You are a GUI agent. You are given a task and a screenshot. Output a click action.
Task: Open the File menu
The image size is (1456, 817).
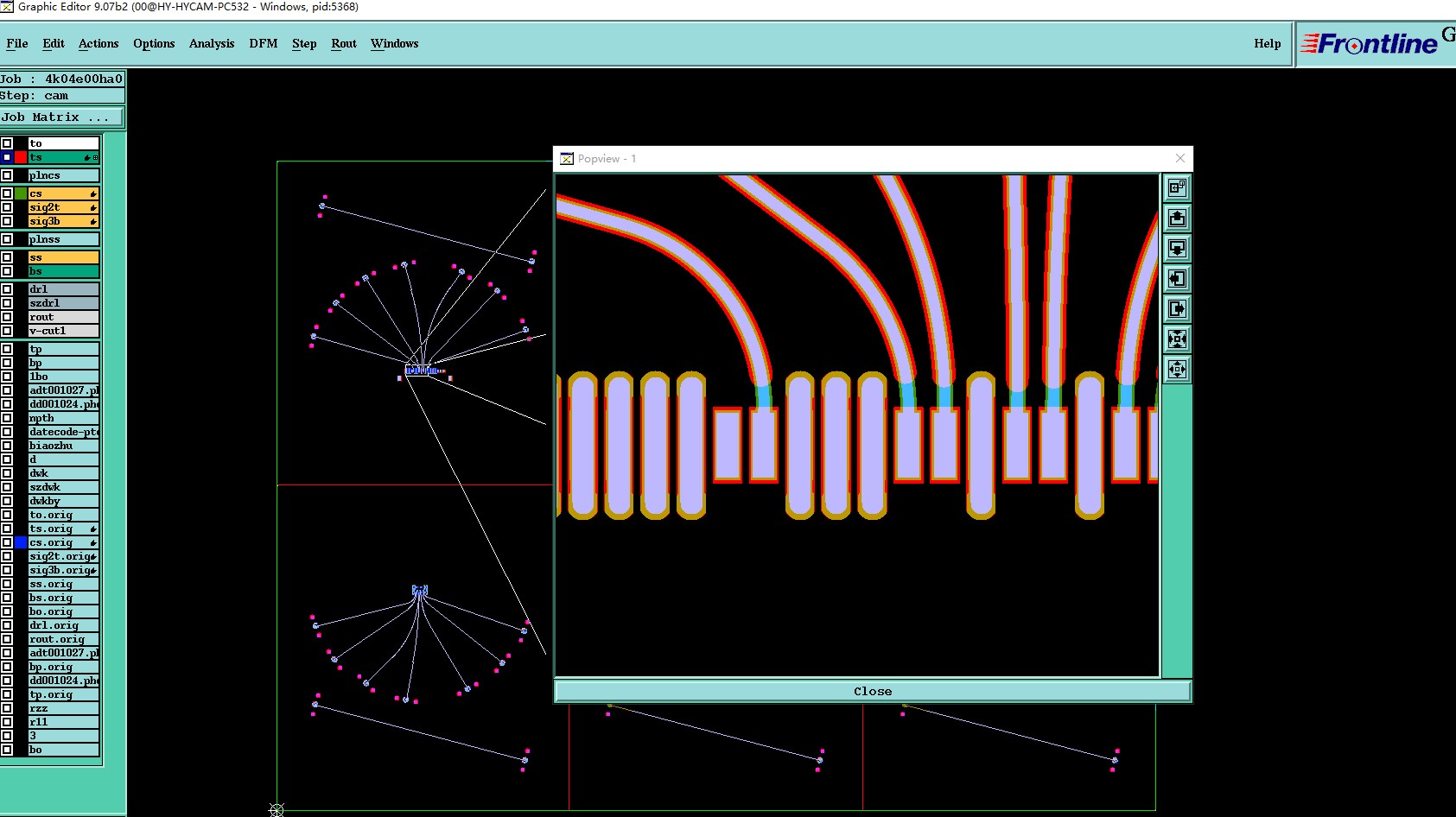click(17, 43)
